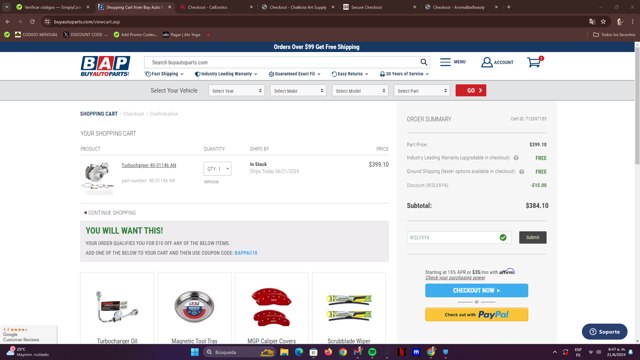This screenshot has width=640, height=360.
Task: Click the Scrubblade Wiper image
Action: (349, 307)
